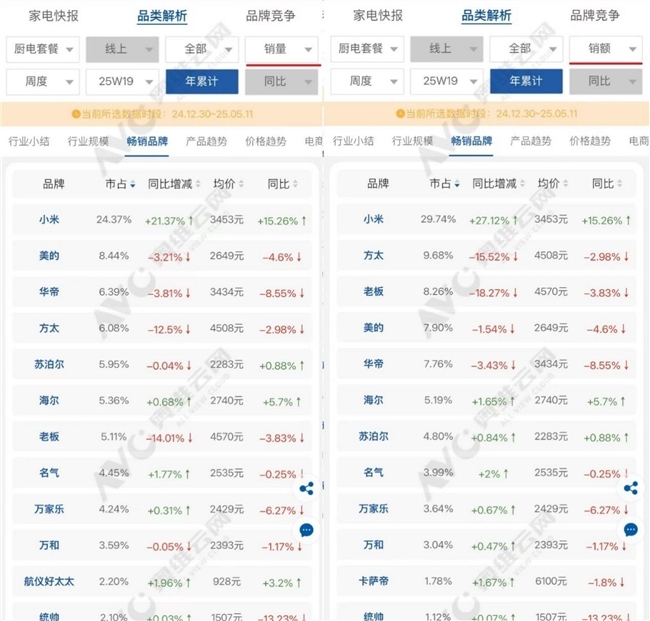Open the 销量 dropdown
This screenshot has width=650, height=621.
tap(282, 49)
